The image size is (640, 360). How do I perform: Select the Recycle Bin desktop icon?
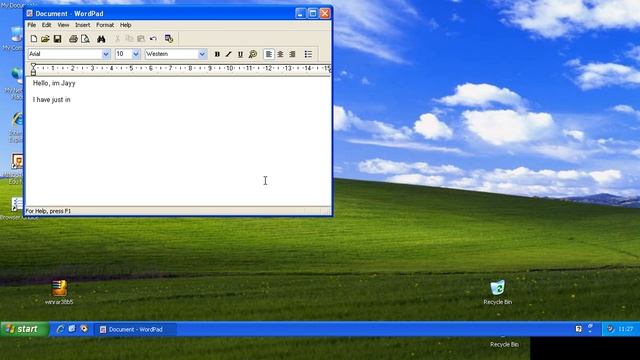pyautogui.click(x=498, y=292)
